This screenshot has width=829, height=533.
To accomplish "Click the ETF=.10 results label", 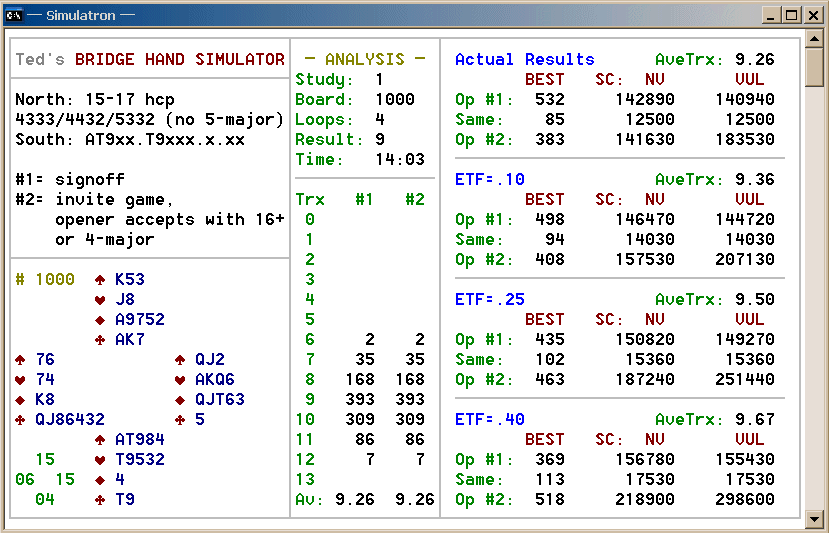I will 489,180.
